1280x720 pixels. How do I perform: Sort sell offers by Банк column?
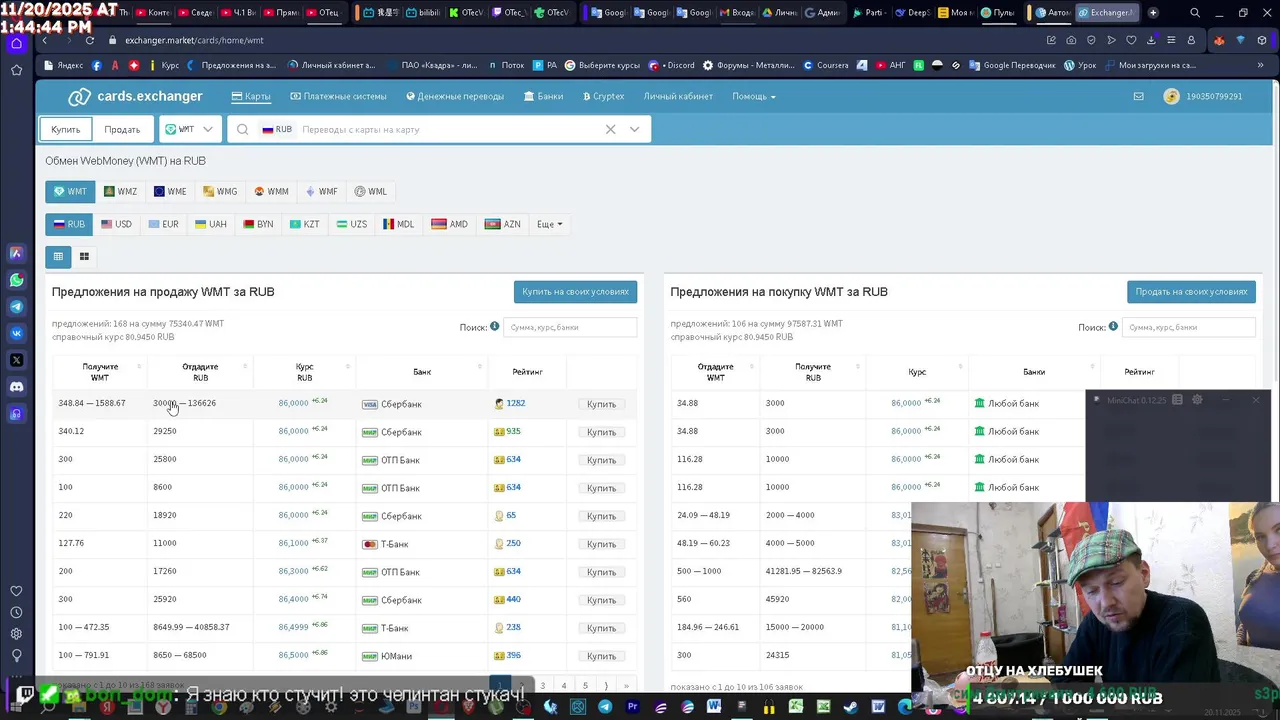(x=422, y=372)
